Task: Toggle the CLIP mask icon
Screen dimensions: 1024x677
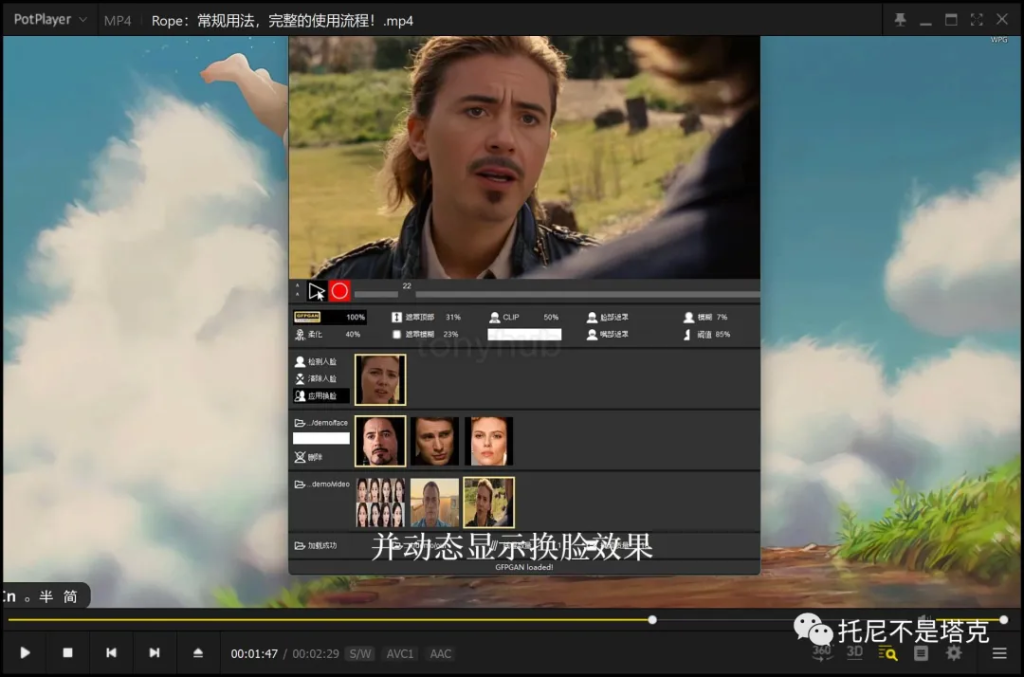Action: pos(494,317)
